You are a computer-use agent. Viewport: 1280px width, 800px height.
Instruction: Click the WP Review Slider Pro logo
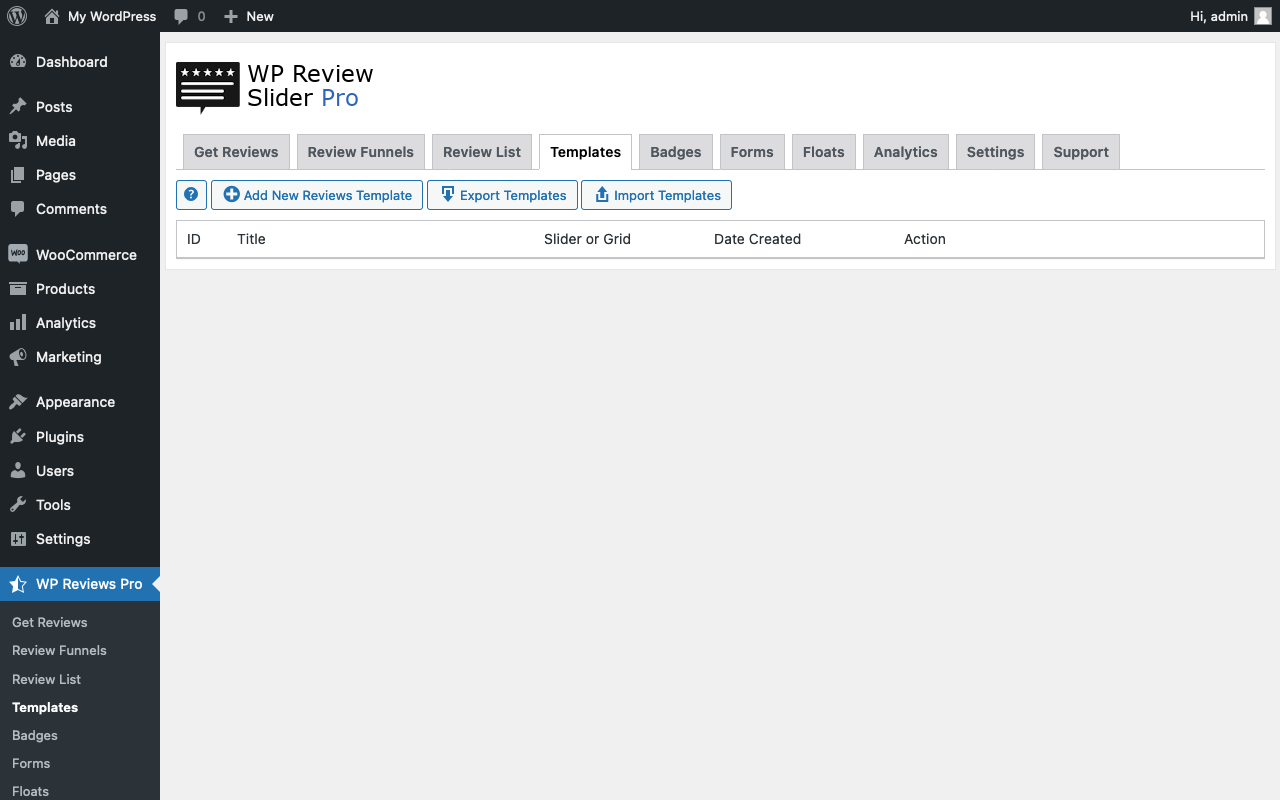275,87
